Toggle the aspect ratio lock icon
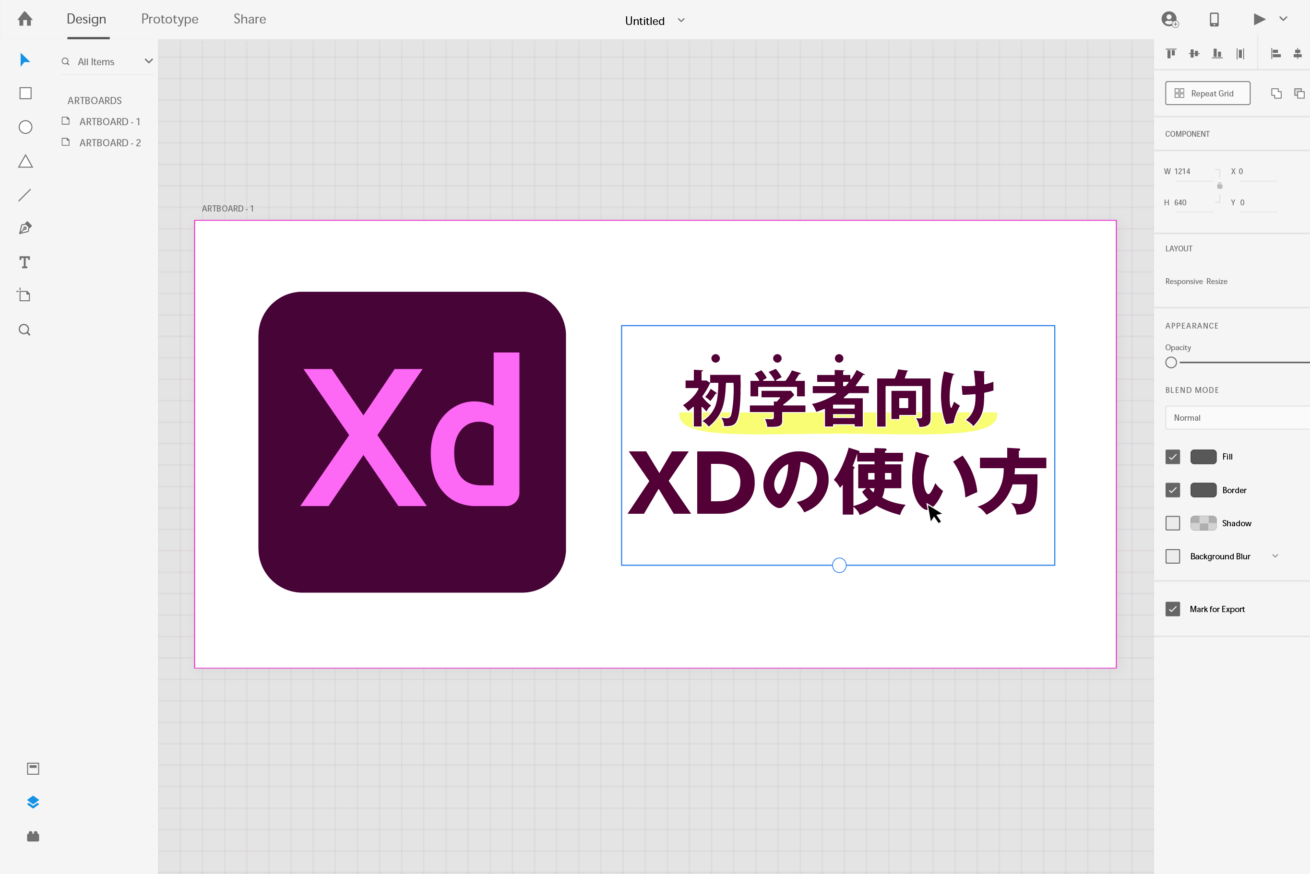The height and width of the screenshot is (874, 1310). [x=1219, y=186]
